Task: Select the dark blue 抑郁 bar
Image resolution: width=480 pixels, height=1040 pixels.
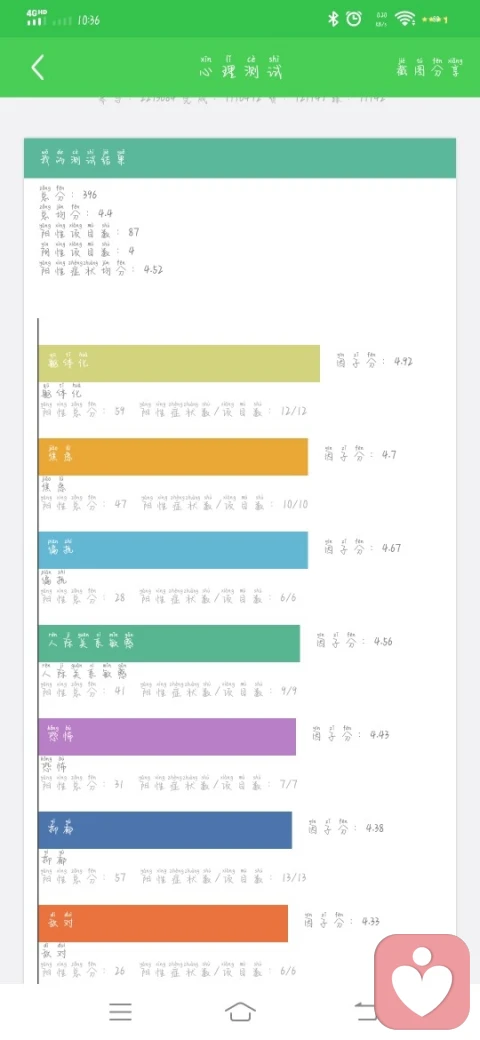Action: (x=165, y=830)
